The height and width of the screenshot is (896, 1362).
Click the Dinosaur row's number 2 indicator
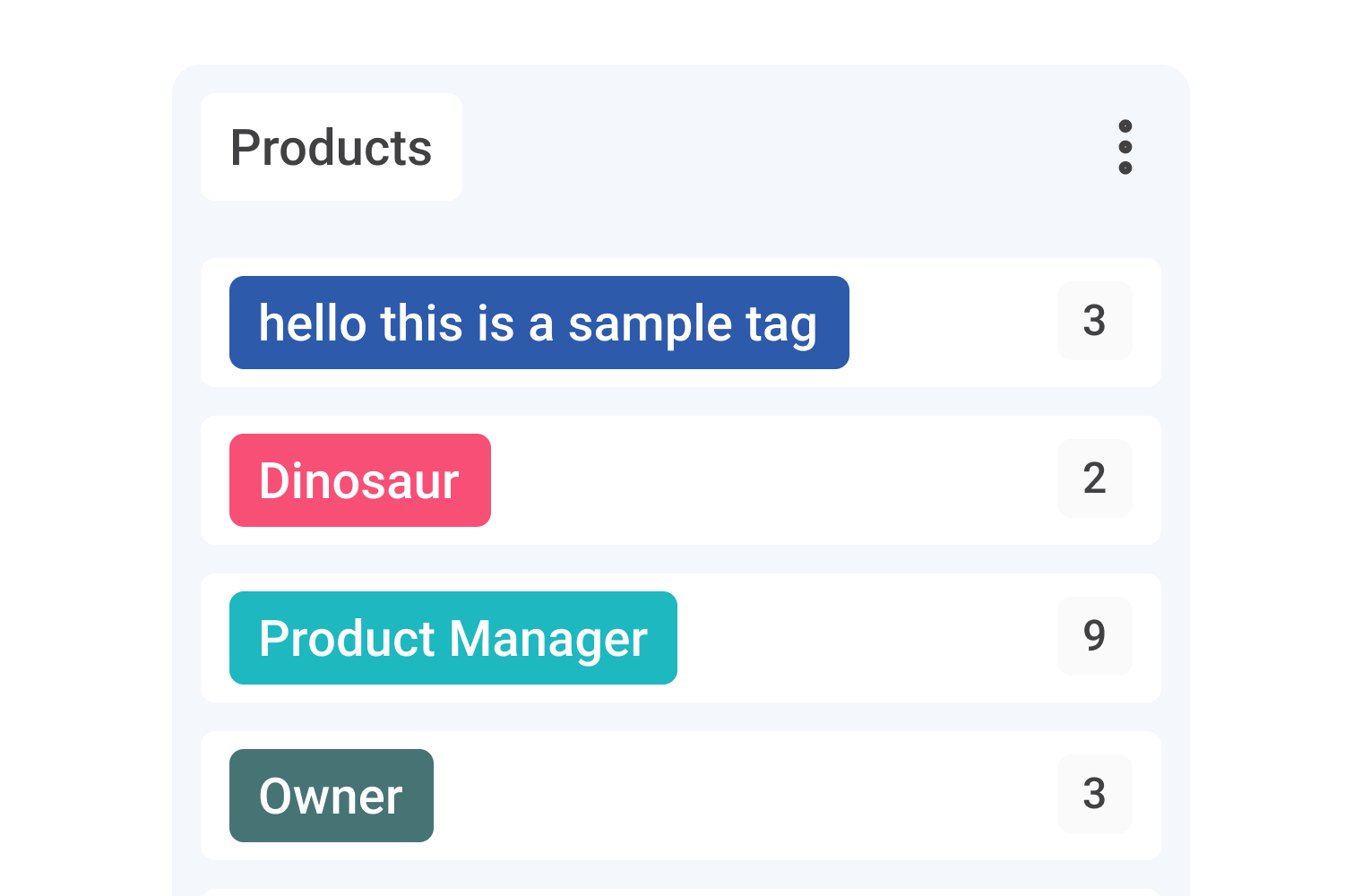(x=1094, y=478)
